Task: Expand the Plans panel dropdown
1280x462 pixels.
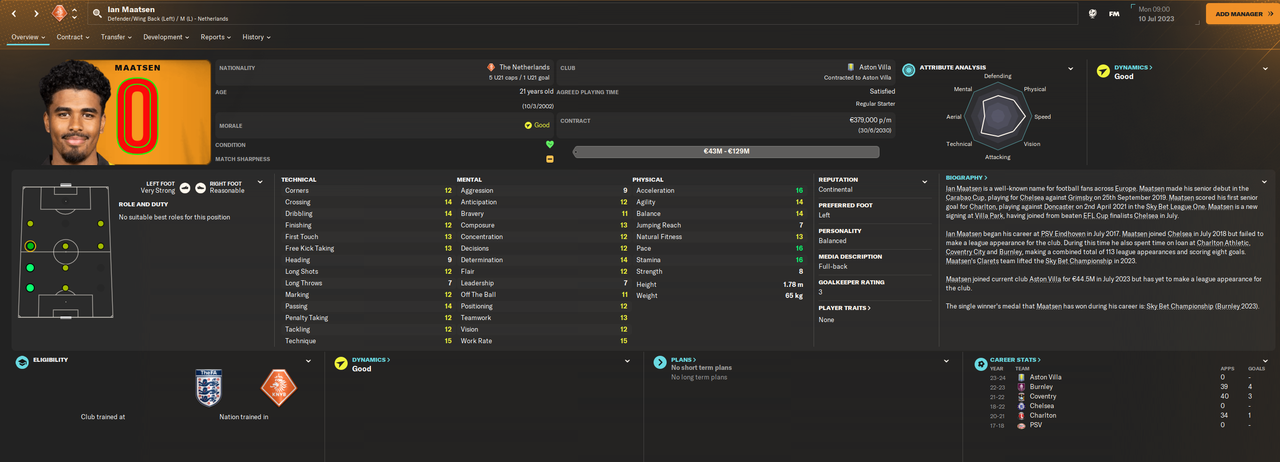Action: (946, 361)
